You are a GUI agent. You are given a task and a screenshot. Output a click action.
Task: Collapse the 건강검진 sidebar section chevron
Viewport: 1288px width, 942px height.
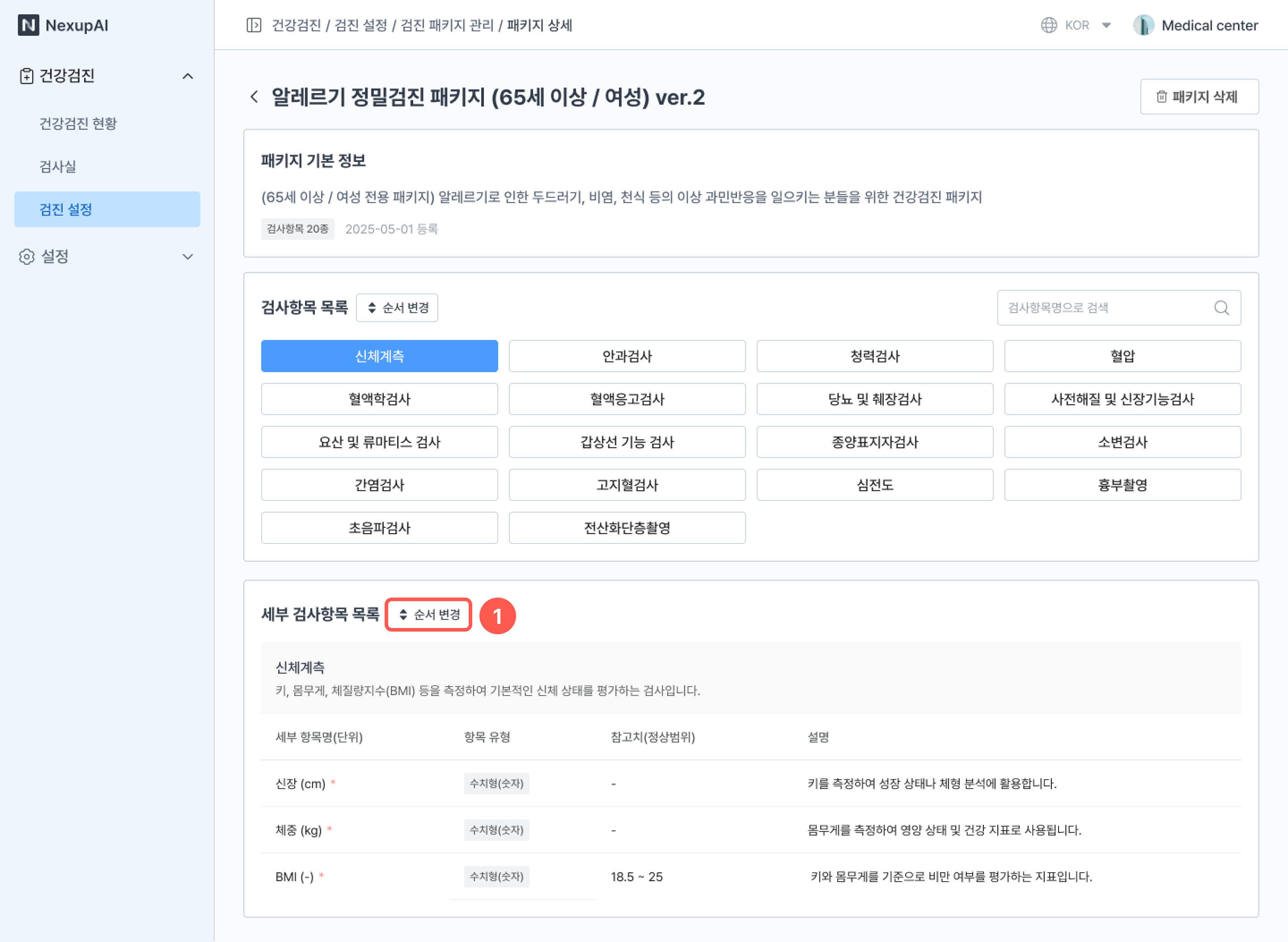click(x=187, y=76)
